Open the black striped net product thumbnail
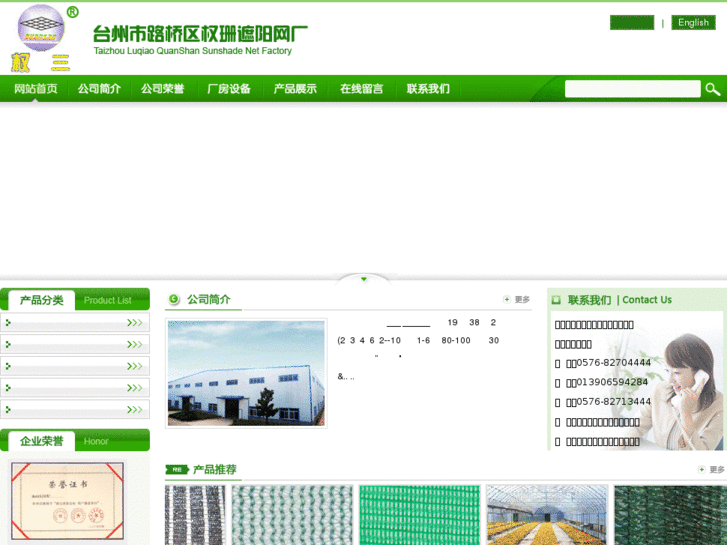Image resolution: width=727 pixels, height=545 pixels. (195, 515)
